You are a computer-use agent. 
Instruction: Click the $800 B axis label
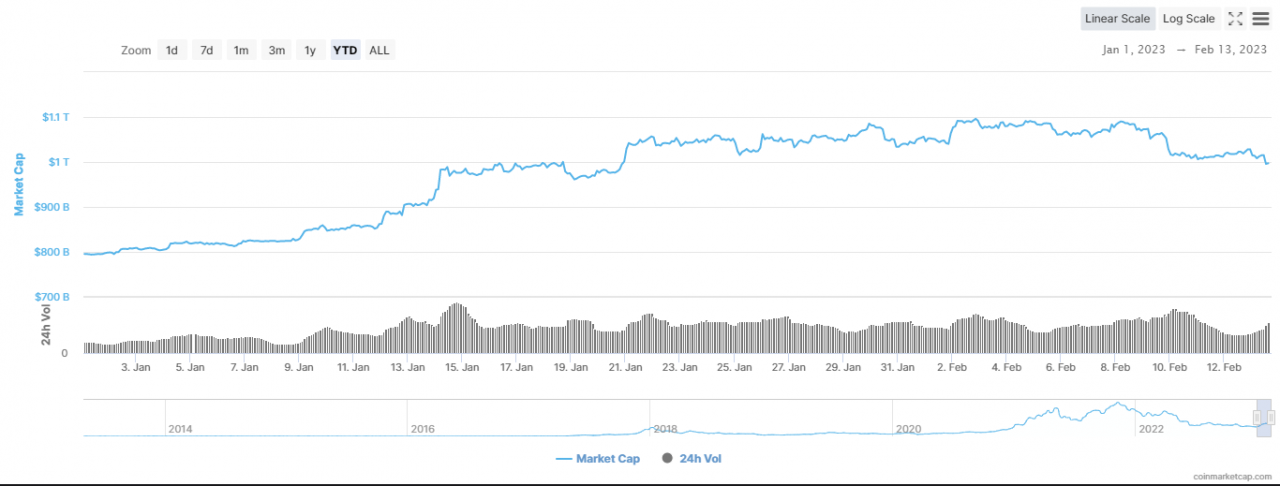pyautogui.click(x=52, y=252)
